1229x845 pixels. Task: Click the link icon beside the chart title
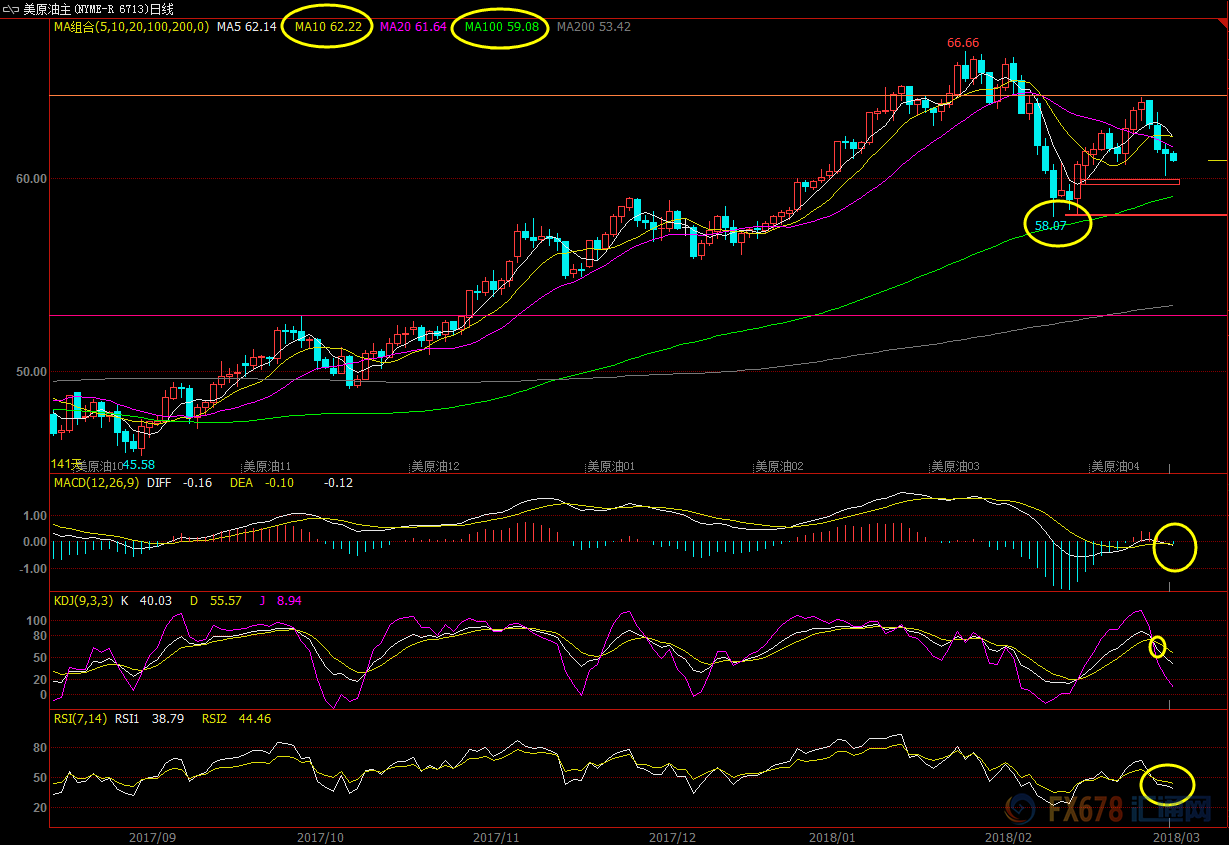(x=11, y=8)
